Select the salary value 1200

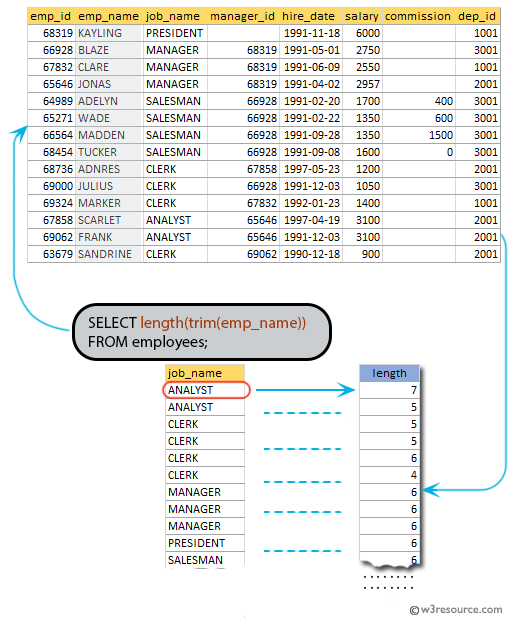tap(362, 169)
